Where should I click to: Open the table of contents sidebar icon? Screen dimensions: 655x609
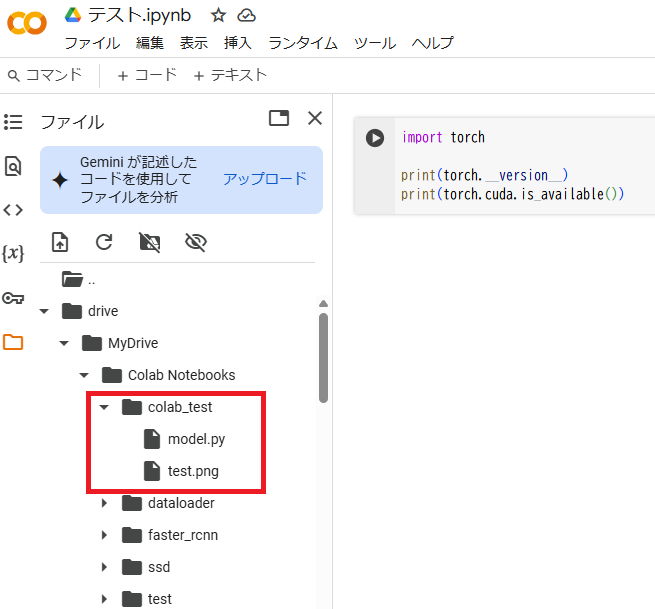point(13,122)
